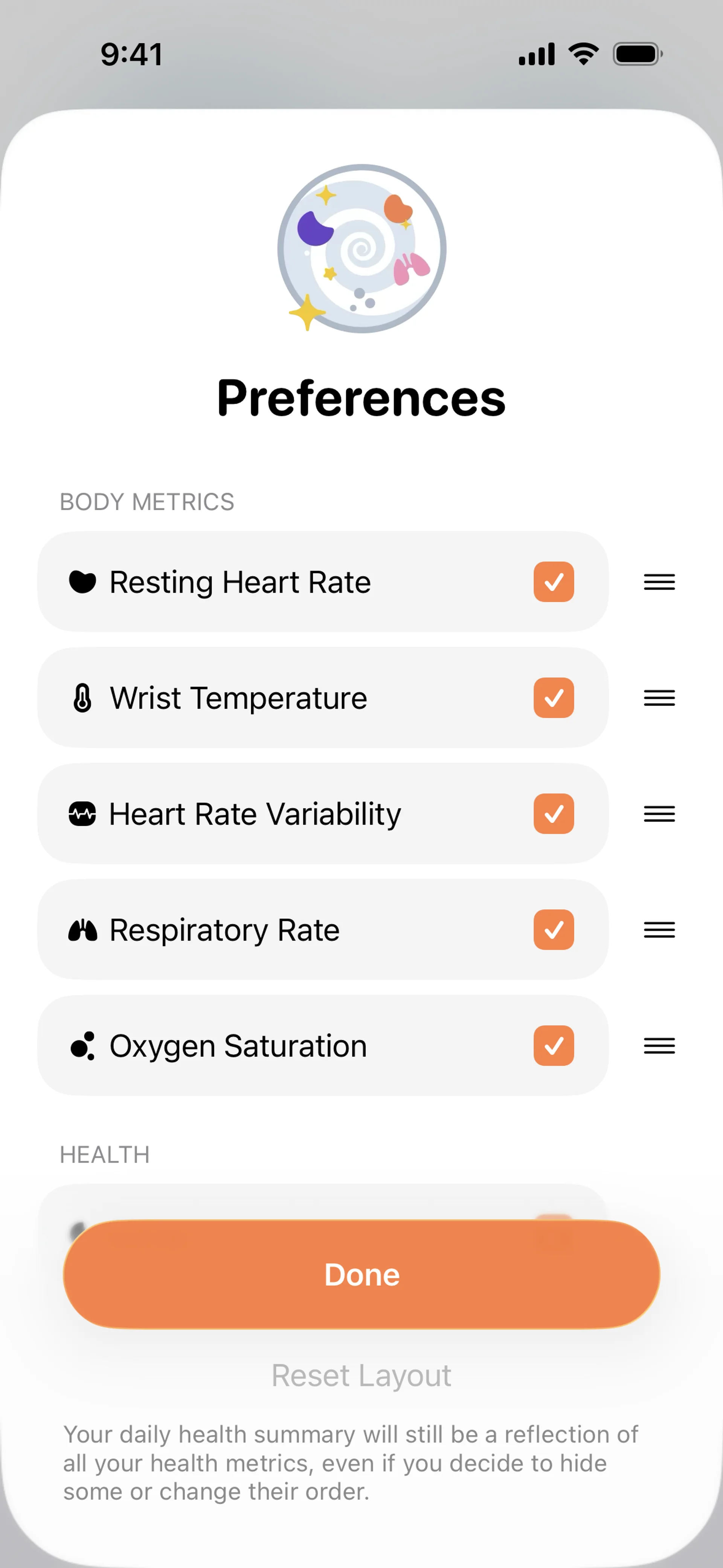The height and width of the screenshot is (1568, 723).
Task: Untick the Oxygen Saturation checkbox
Action: click(553, 1046)
